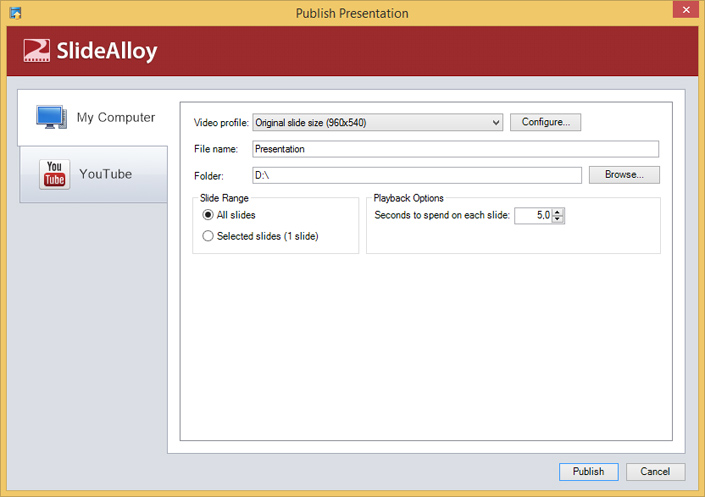Click Seconds to spend on each slide label
The width and height of the screenshot is (705, 497).
click(442, 215)
